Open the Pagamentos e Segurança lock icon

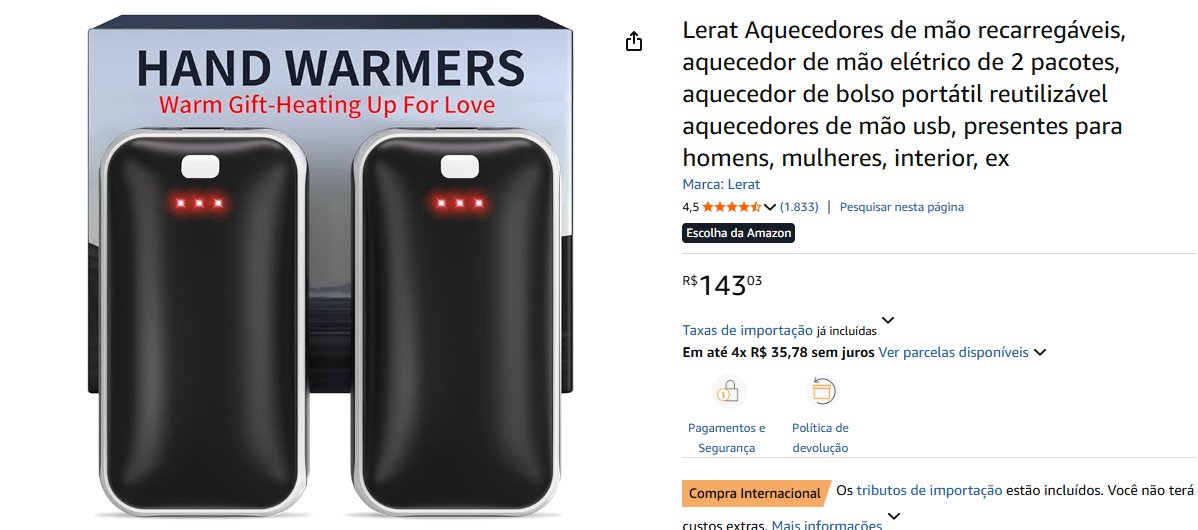pyautogui.click(x=727, y=392)
